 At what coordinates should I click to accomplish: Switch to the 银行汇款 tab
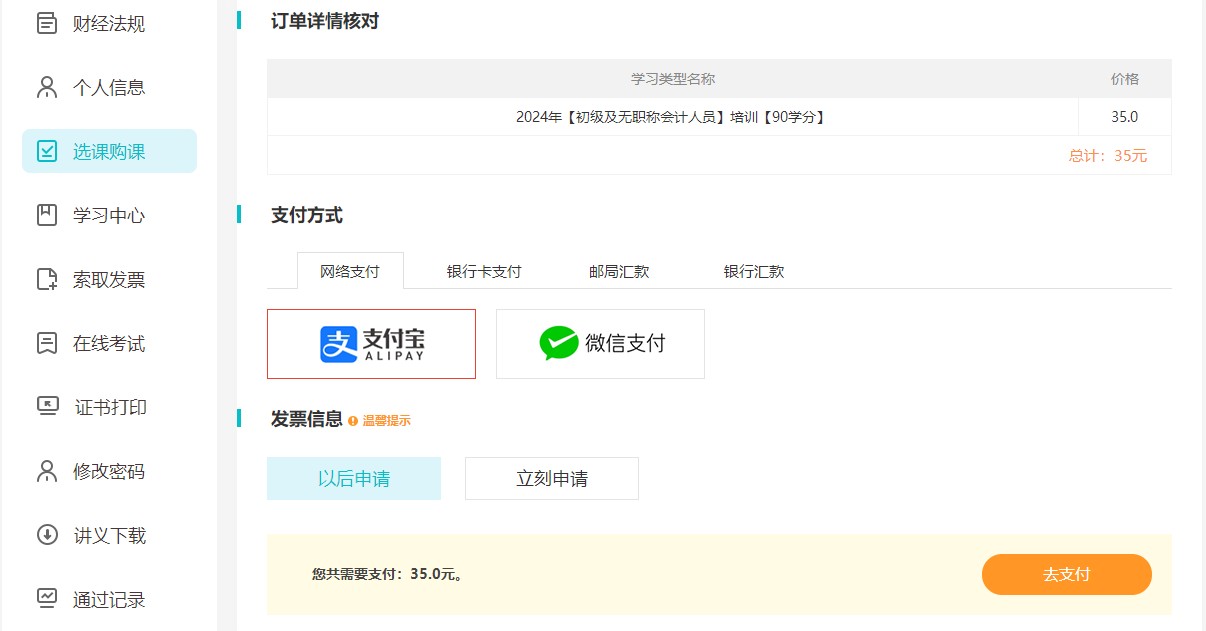(752, 270)
